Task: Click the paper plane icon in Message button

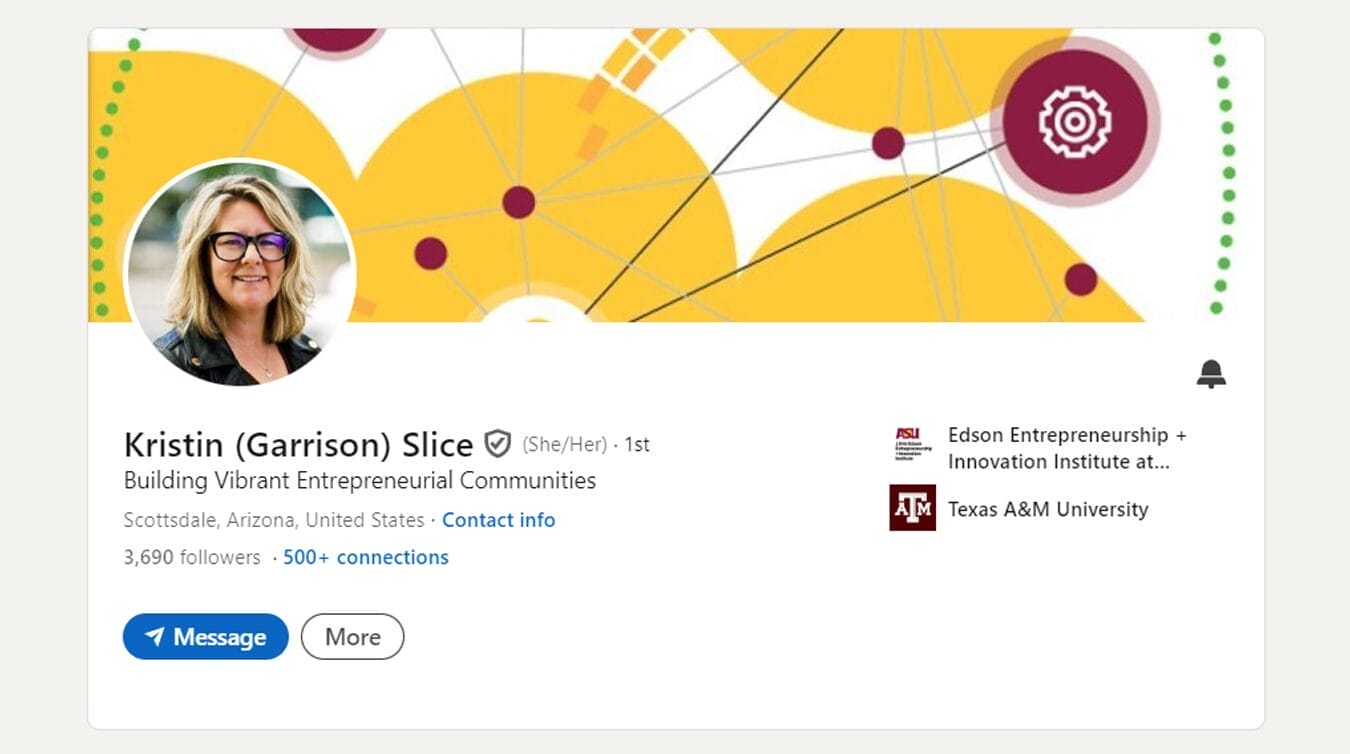Action: [154, 637]
